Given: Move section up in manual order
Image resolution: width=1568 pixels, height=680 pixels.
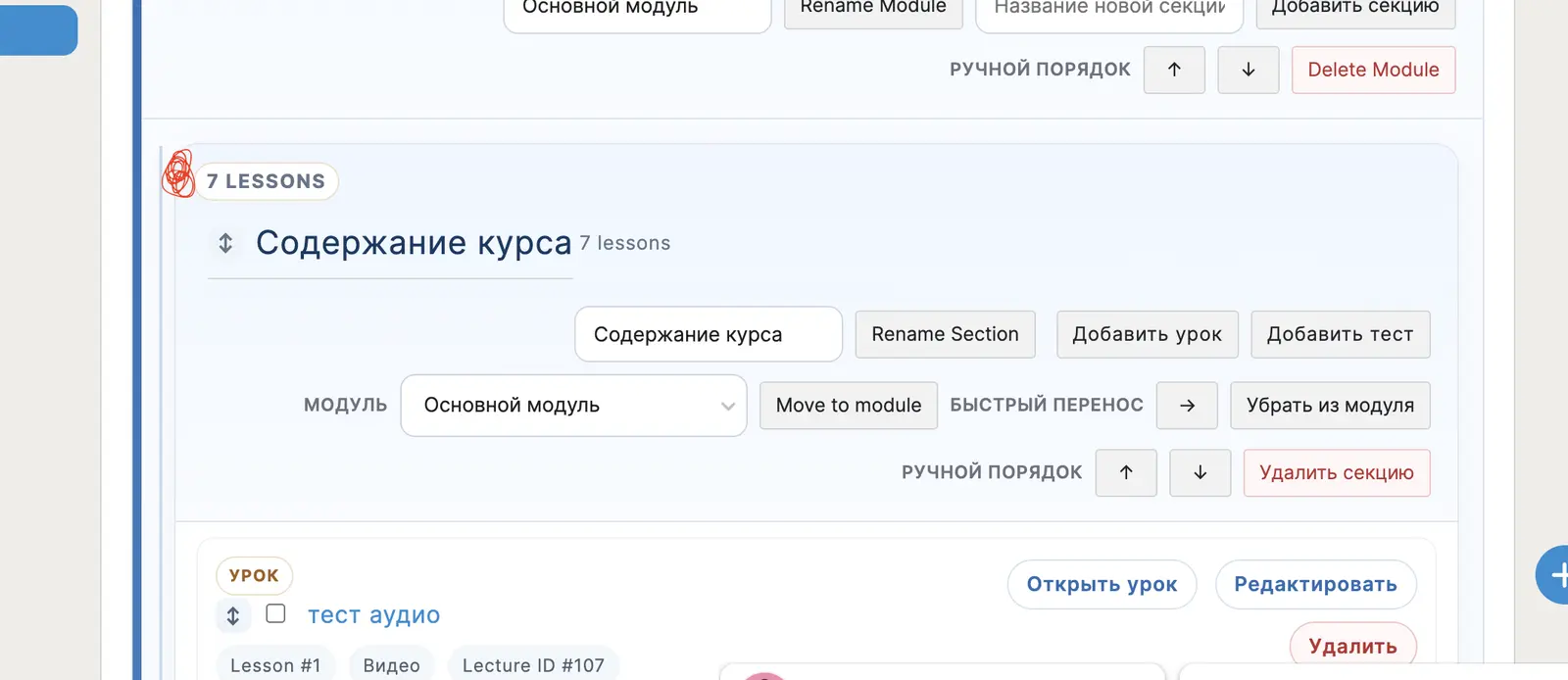Looking at the screenshot, I should 1126,472.
